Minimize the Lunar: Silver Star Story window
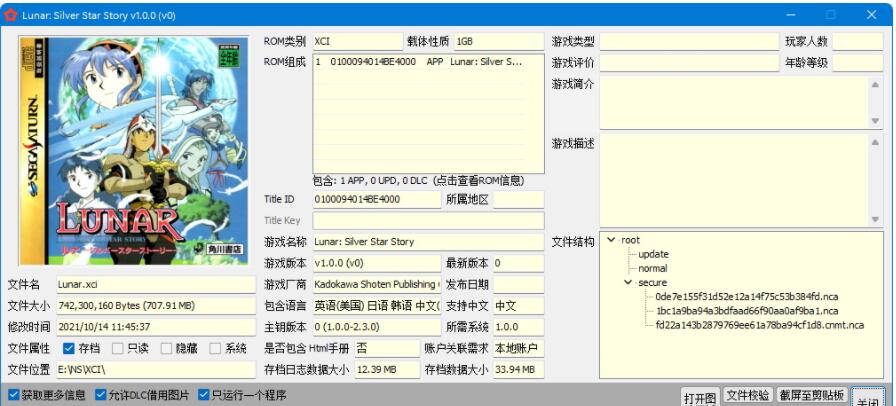 point(791,15)
